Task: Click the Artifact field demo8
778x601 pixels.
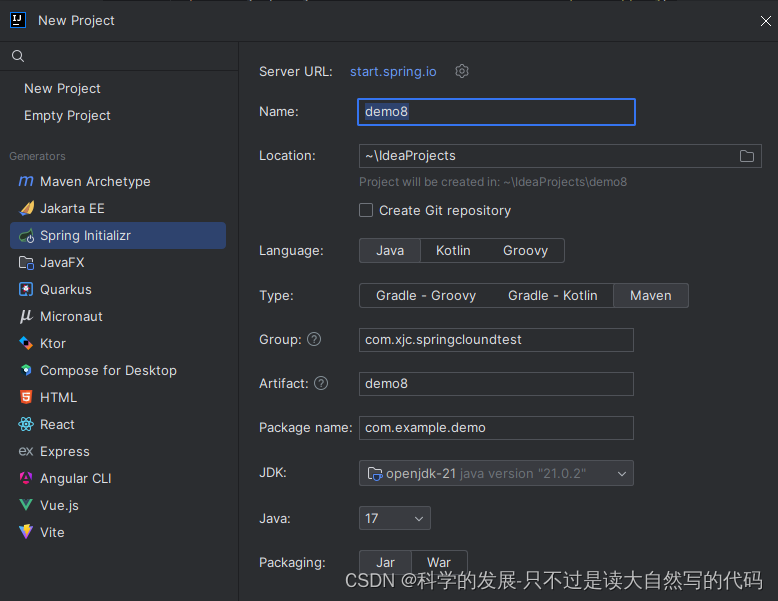Action: pyautogui.click(x=496, y=384)
